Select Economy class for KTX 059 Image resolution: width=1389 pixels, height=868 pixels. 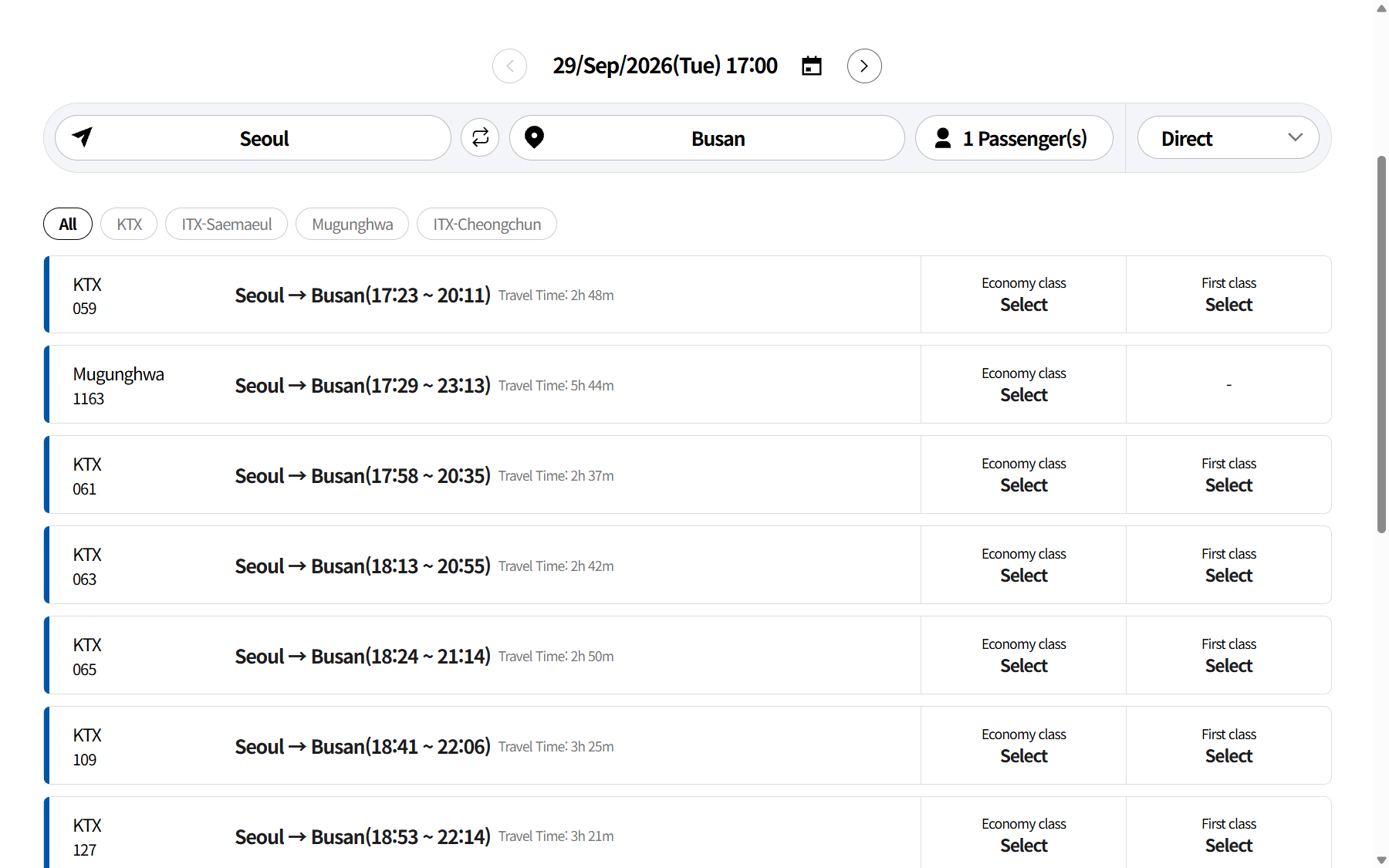tap(1024, 295)
